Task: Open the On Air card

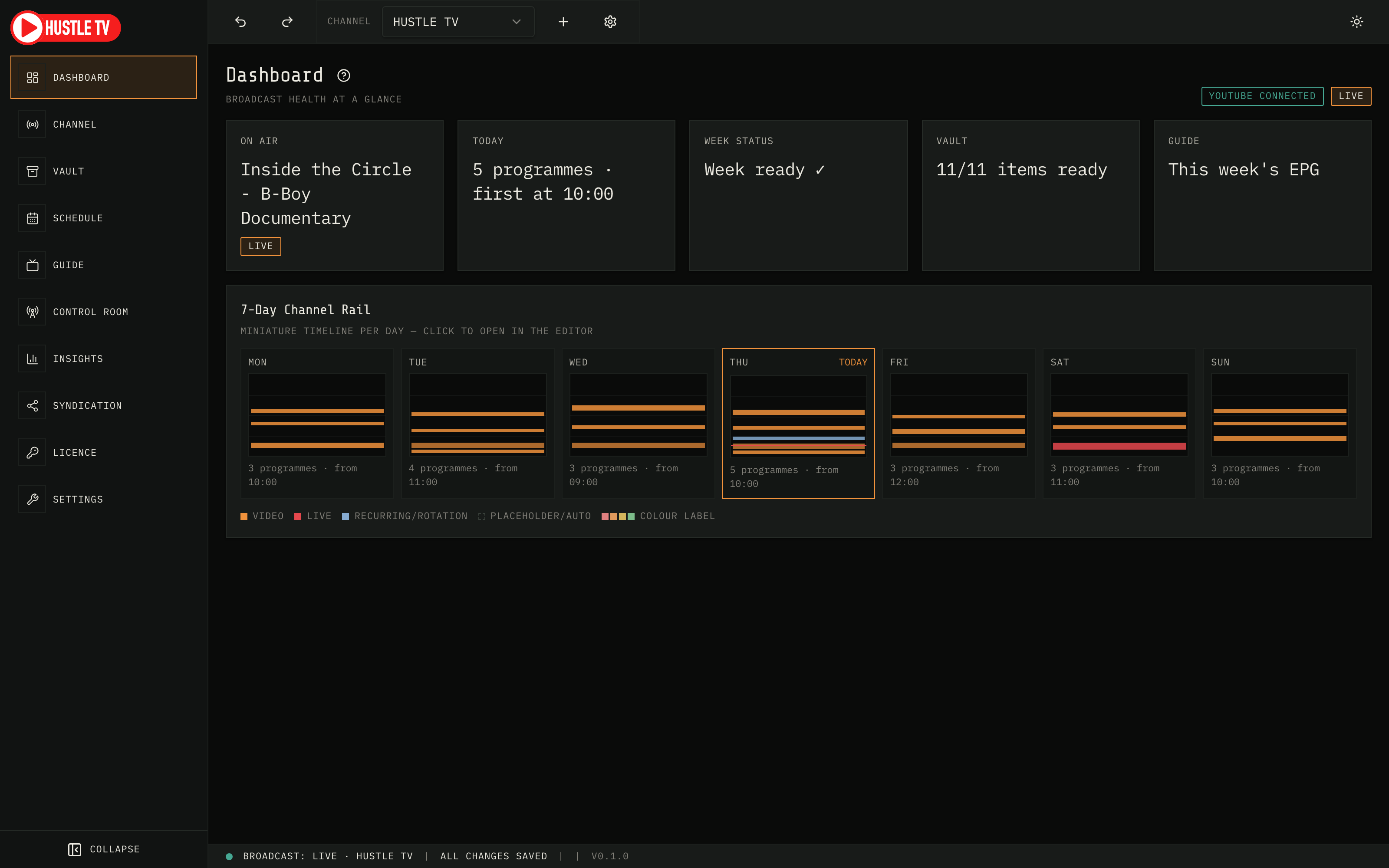Action: point(335,195)
